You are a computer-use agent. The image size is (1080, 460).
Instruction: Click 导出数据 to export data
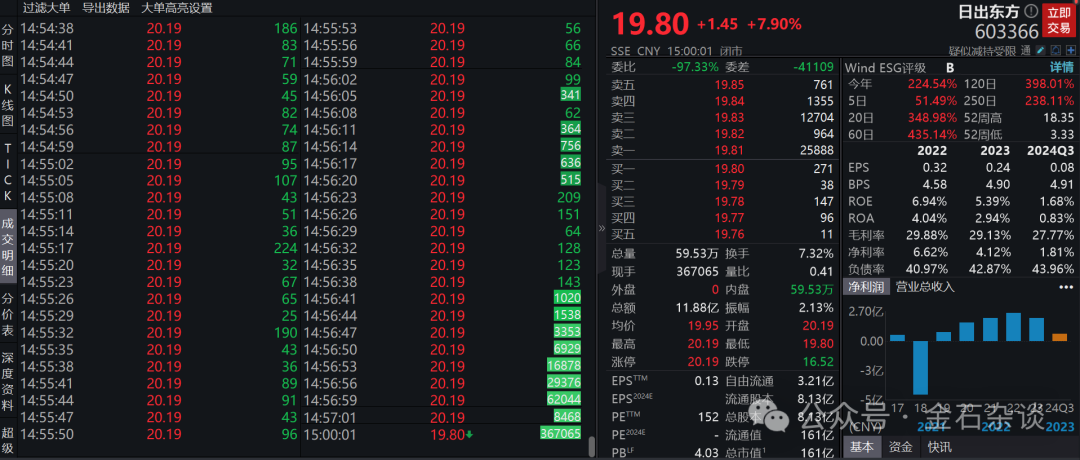coord(105,8)
